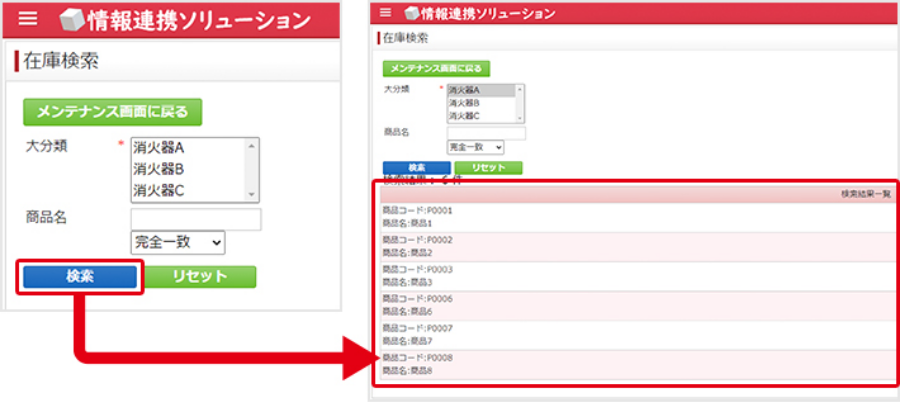
Task: Click 大分類 label in left screen
Action: point(46,146)
